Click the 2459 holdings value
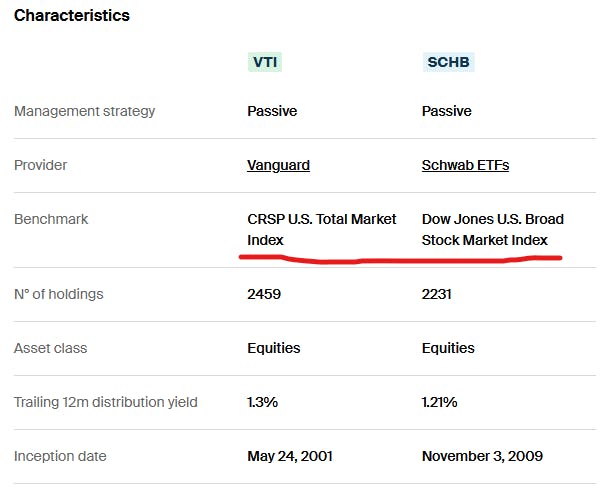 pos(265,294)
